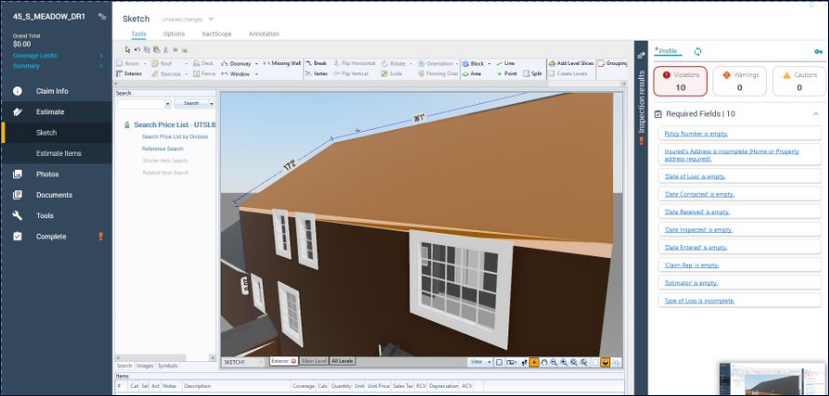The width and height of the screenshot is (829, 396).
Task: Toggle the Inspection results side panel
Action: coord(642,100)
